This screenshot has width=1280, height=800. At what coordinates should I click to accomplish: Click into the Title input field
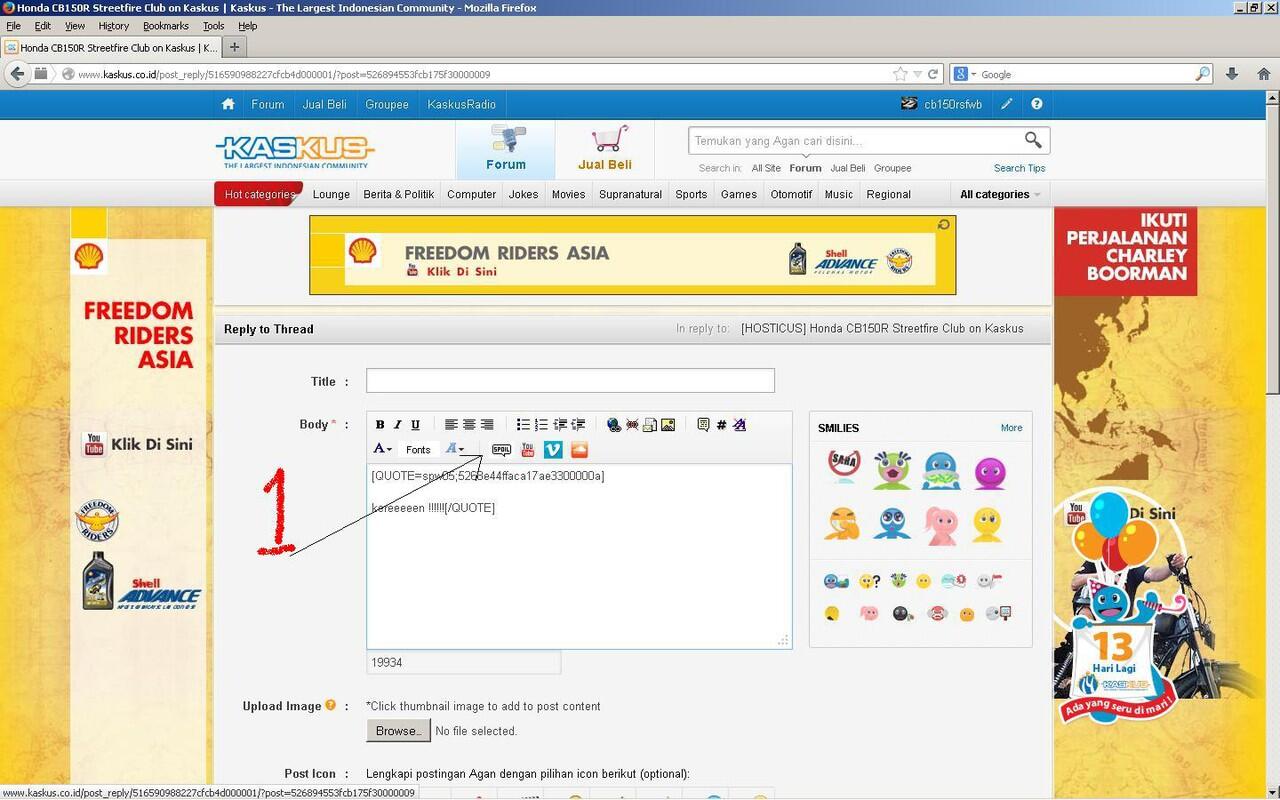(x=570, y=381)
